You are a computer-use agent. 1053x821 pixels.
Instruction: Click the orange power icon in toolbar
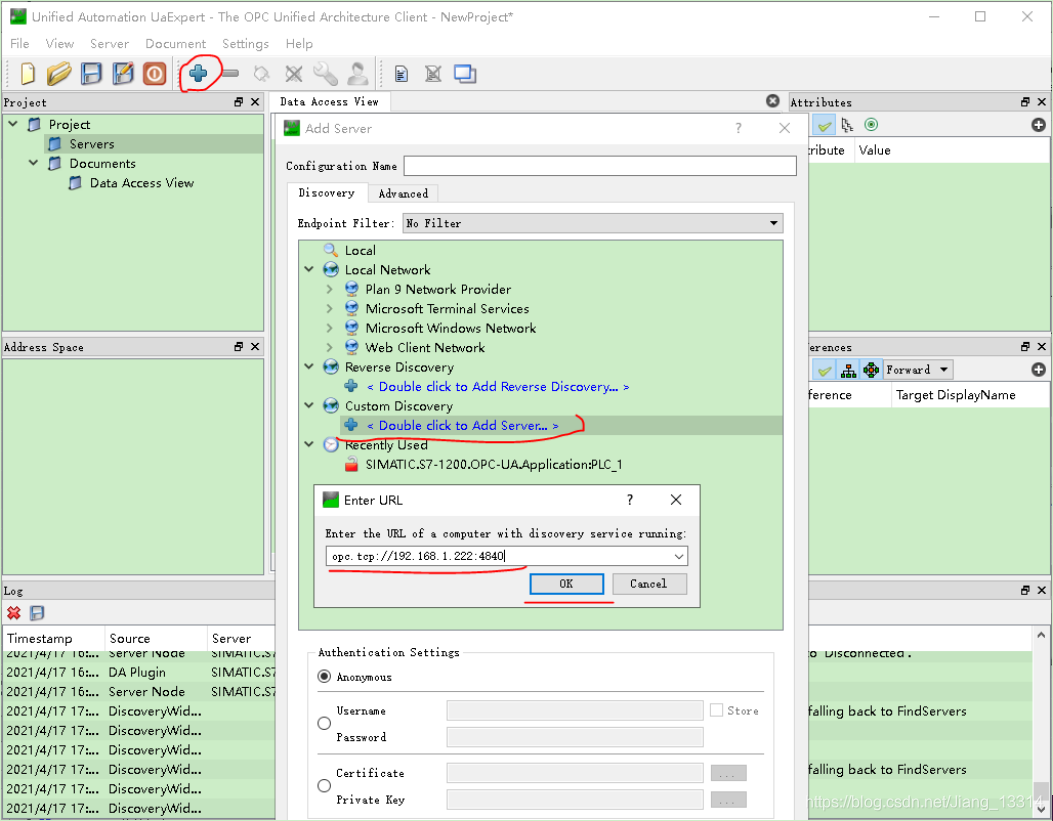(154, 73)
